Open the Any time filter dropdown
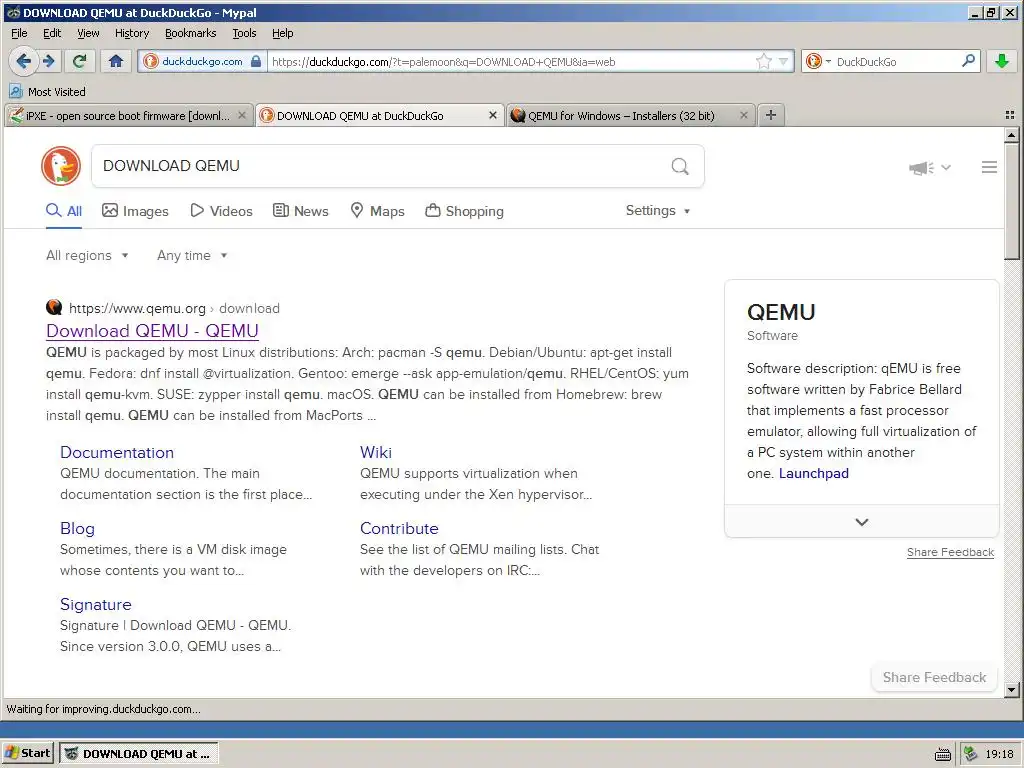This screenshot has height=768, width=1024. pyautogui.click(x=192, y=255)
